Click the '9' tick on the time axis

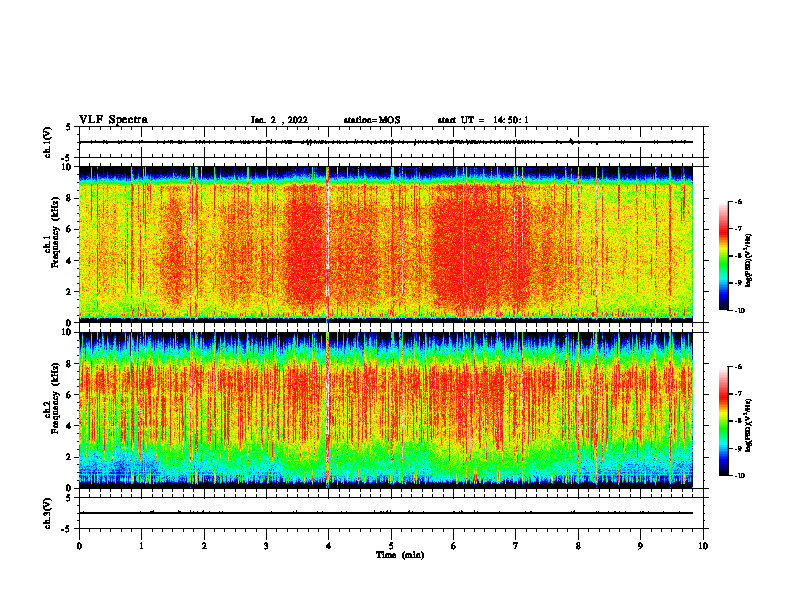[640, 546]
